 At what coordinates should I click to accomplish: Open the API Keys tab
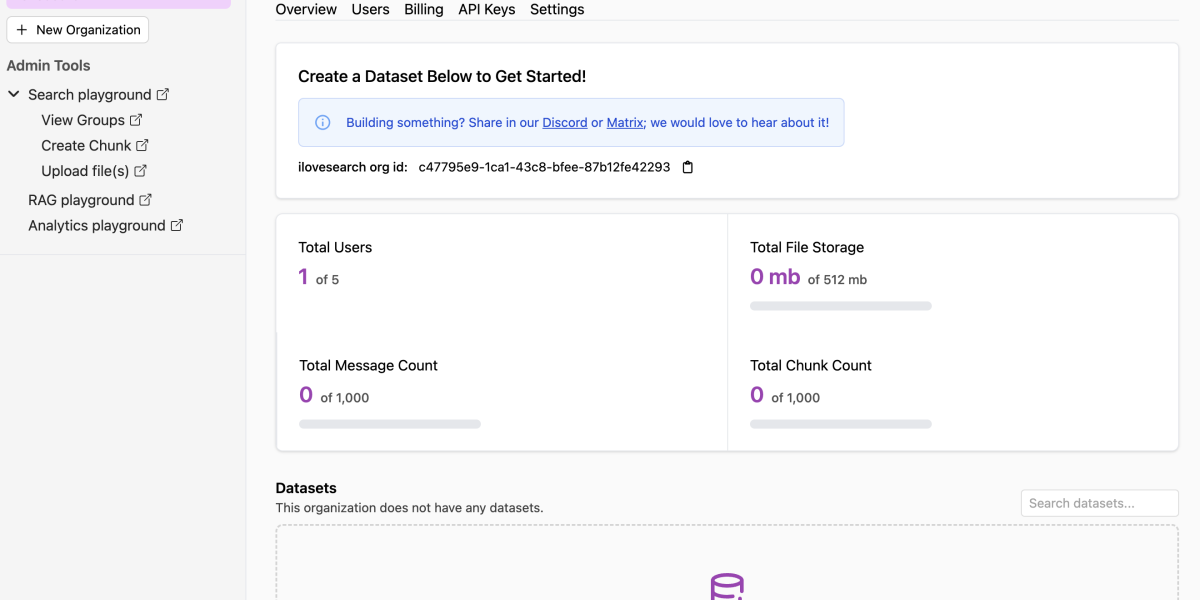[x=487, y=9]
